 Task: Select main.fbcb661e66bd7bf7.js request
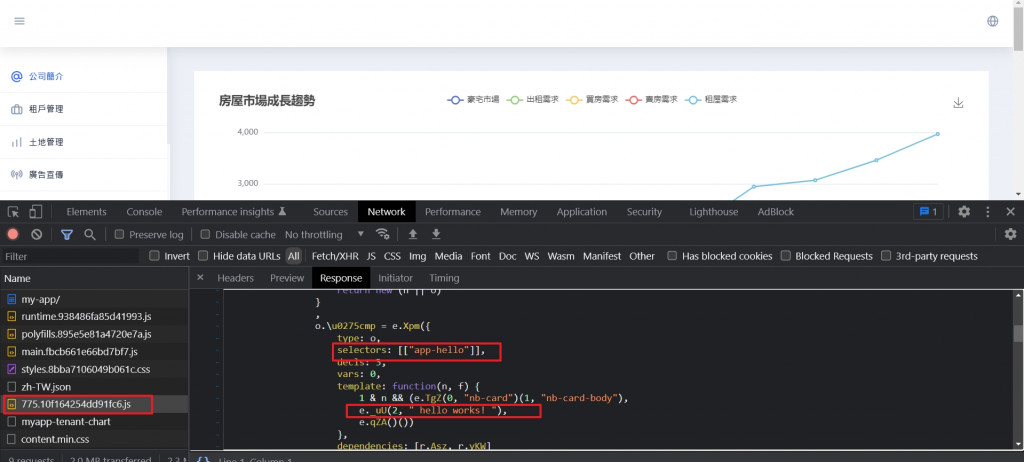point(95,352)
